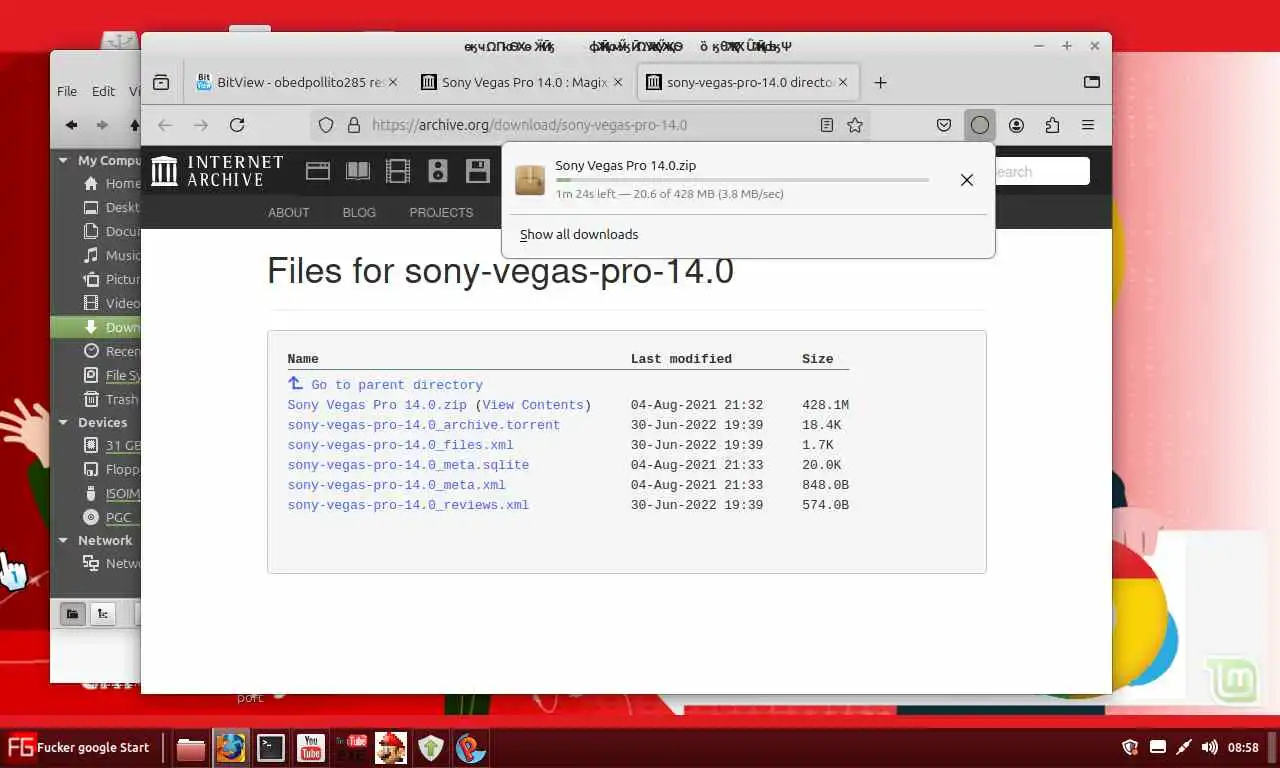Image resolution: width=1280 pixels, height=768 pixels.
Task: Open tracking protection shield in the address bar
Action: [x=326, y=125]
